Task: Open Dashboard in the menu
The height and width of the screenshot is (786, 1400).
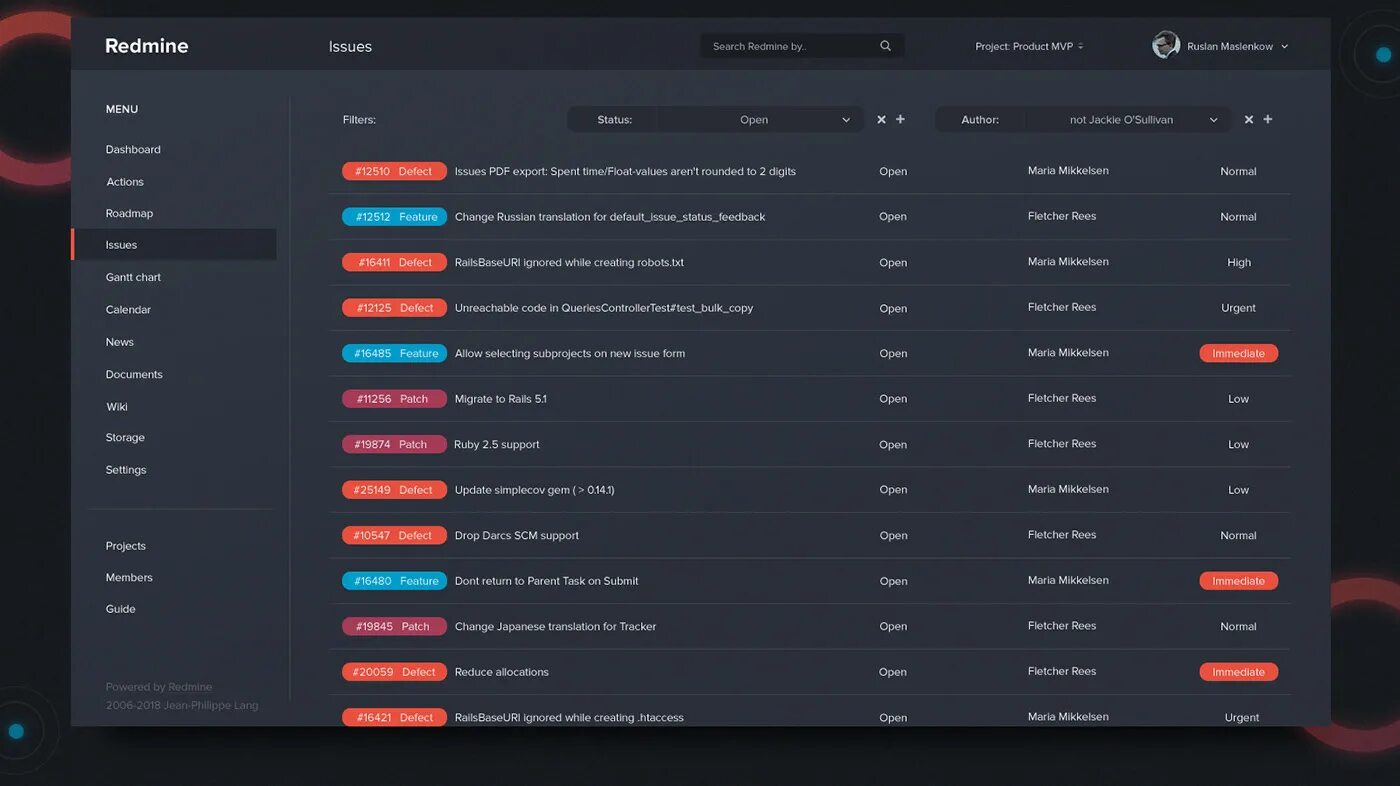Action: point(133,149)
